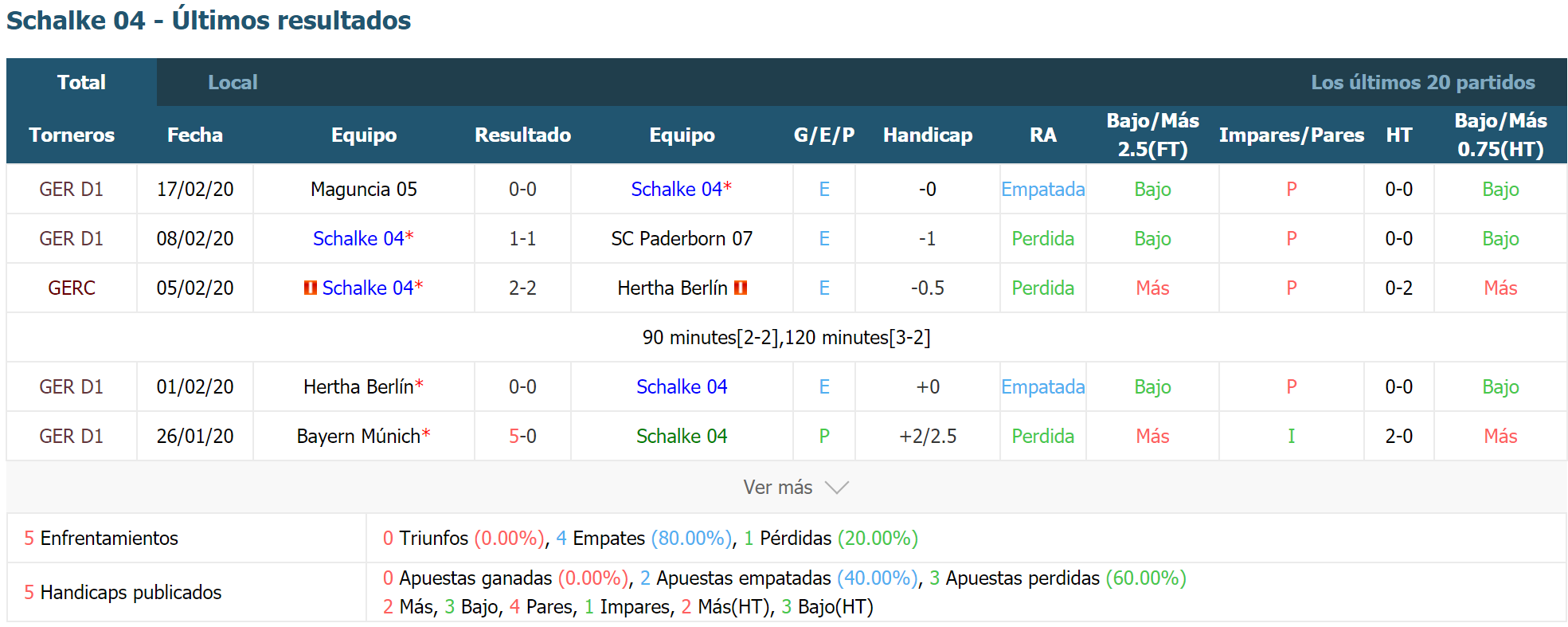Open Schalke 04 link in Maguncia 05 row

point(677,189)
